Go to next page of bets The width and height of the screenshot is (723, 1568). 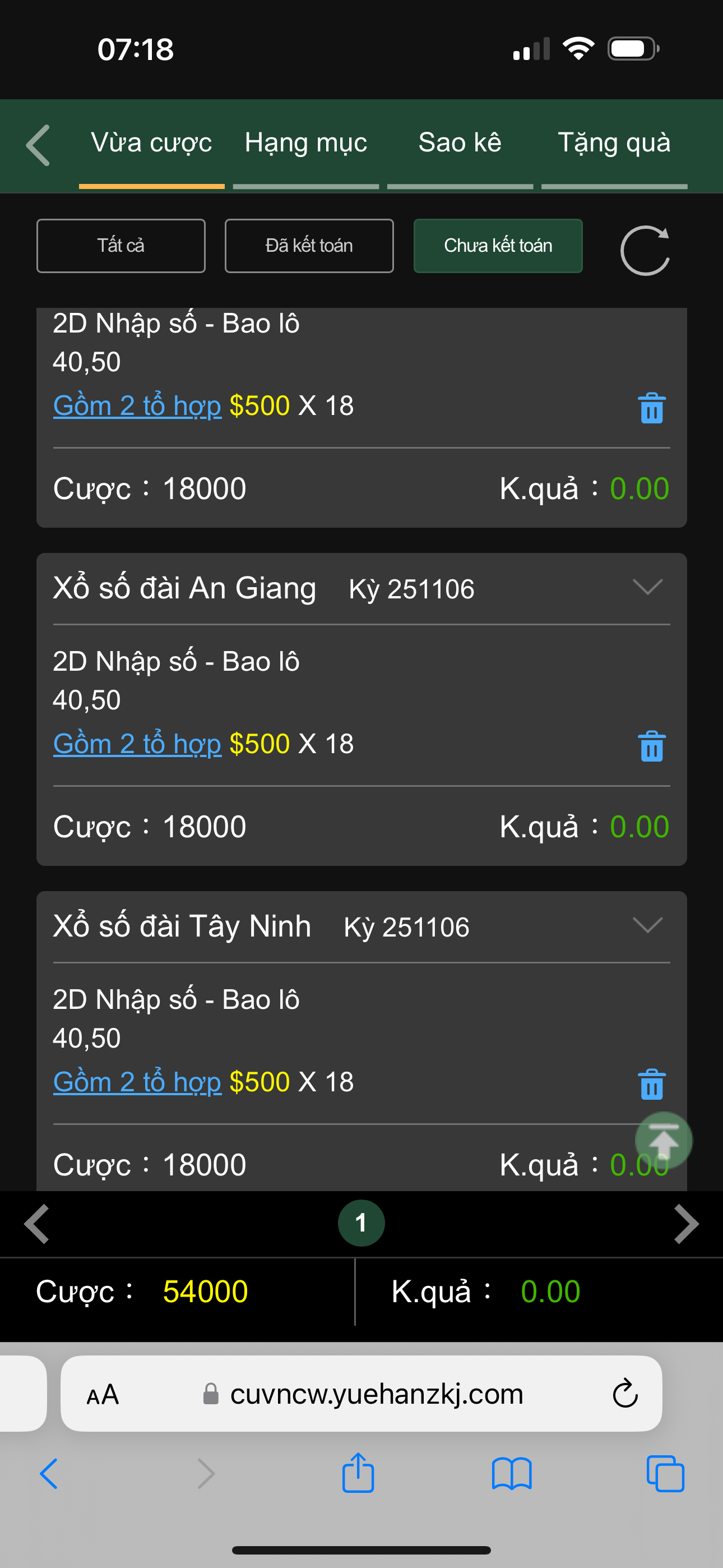(686, 1224)
